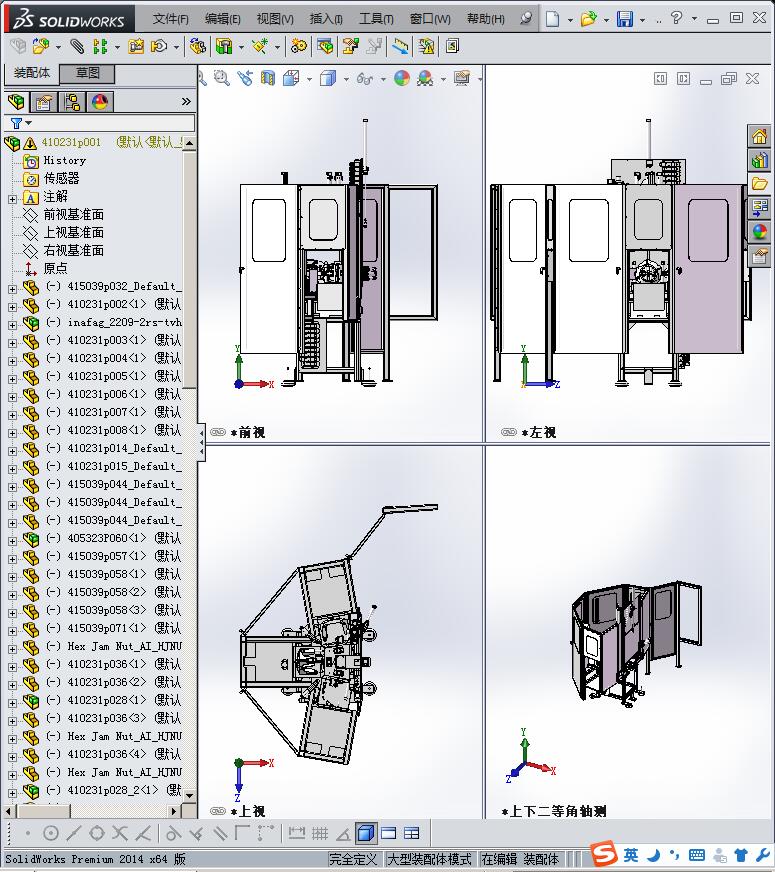The width and height of the screenshot is (775, 872).
Task: Click the New document icon
Action: tap(552, 19)
